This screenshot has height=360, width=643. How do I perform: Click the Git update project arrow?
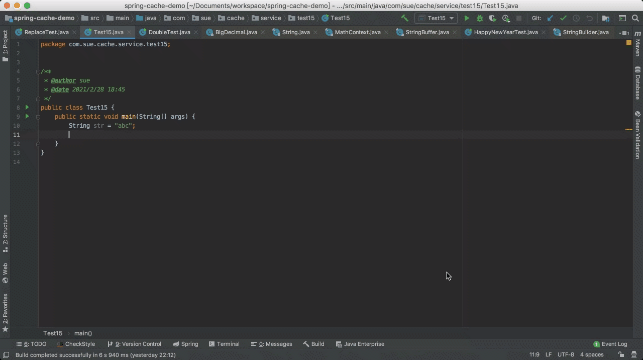pyautogui.click(x=550, y=18)
